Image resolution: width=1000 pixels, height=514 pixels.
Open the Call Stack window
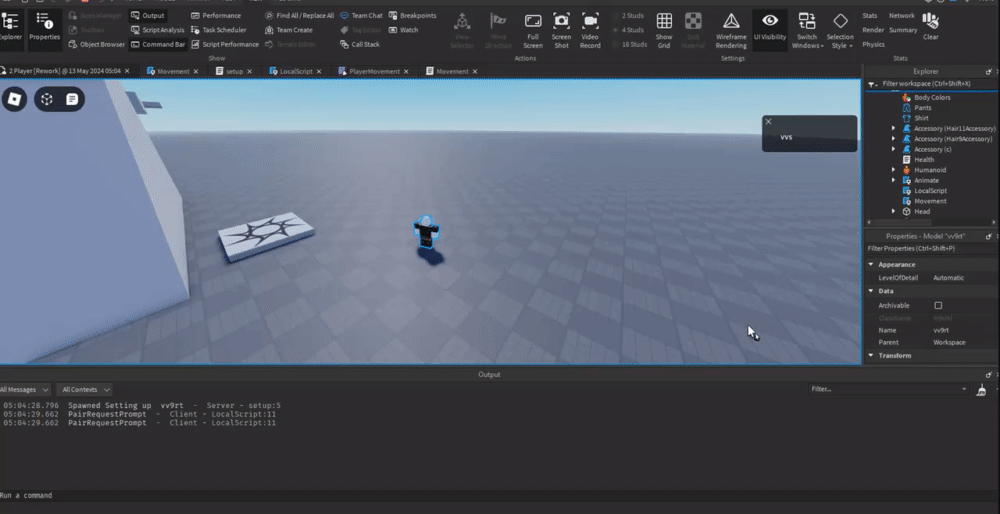point(360,45)
